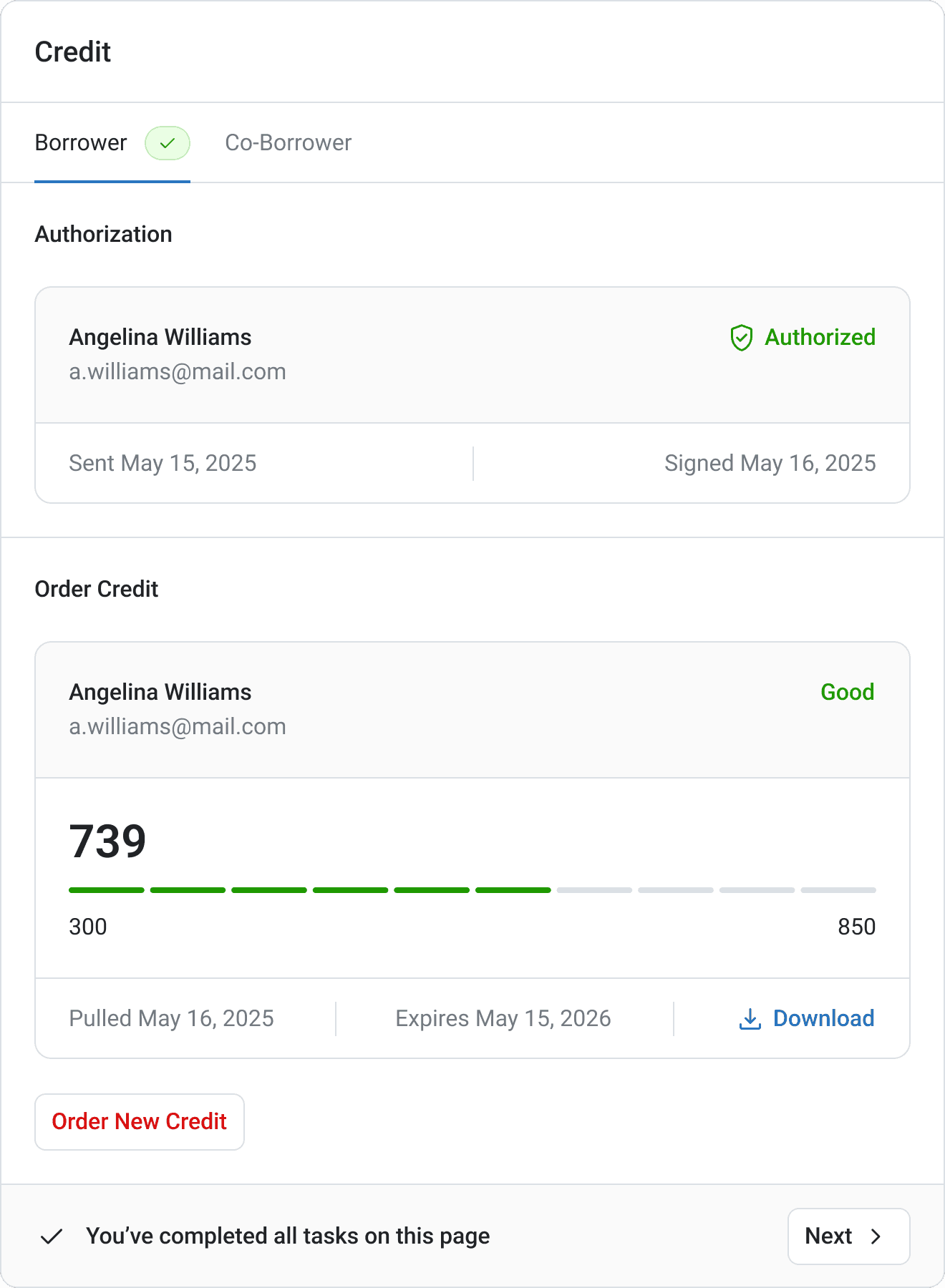Screen dimensions: 945x1288
Task: Click the chevron arrow in Next button
Action: point(876,1236)
